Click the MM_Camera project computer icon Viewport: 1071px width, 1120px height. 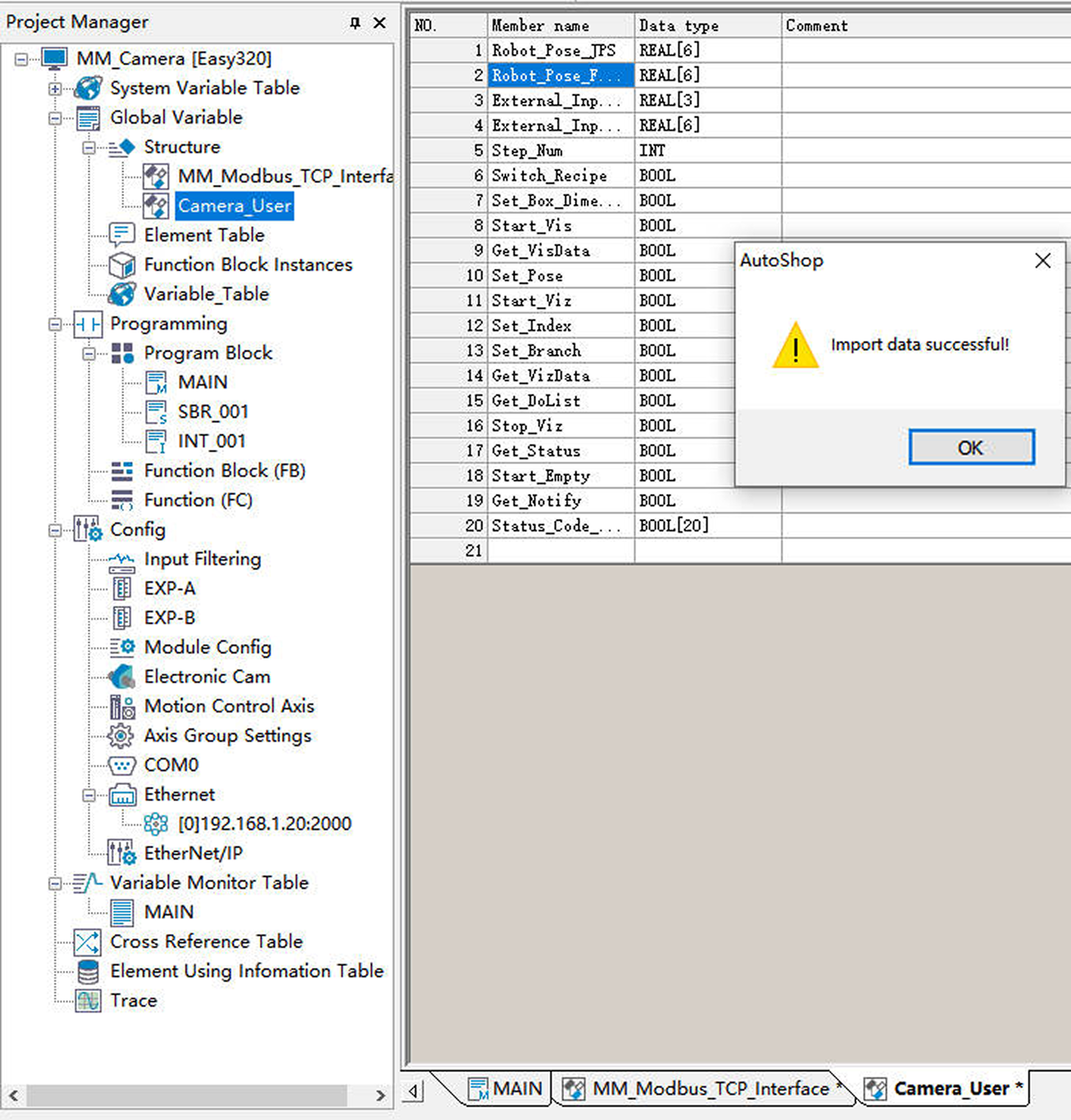coord(54,59)
